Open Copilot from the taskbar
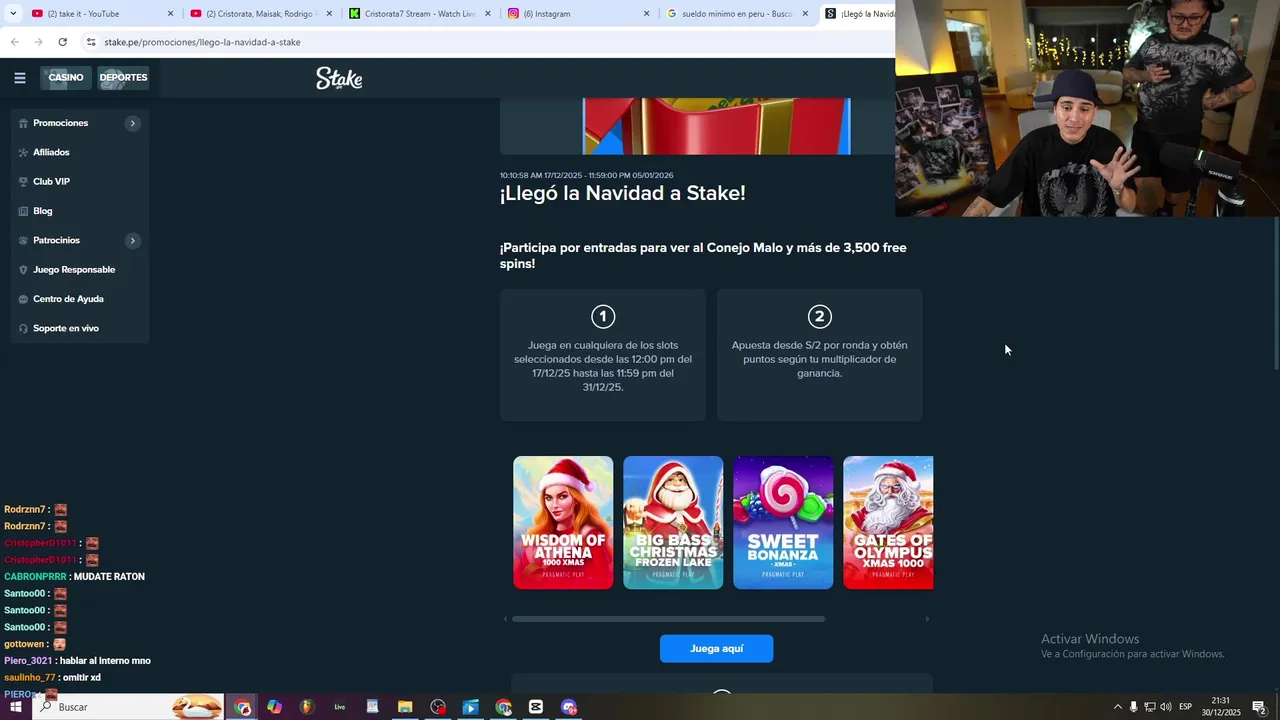 pos(275,707)
